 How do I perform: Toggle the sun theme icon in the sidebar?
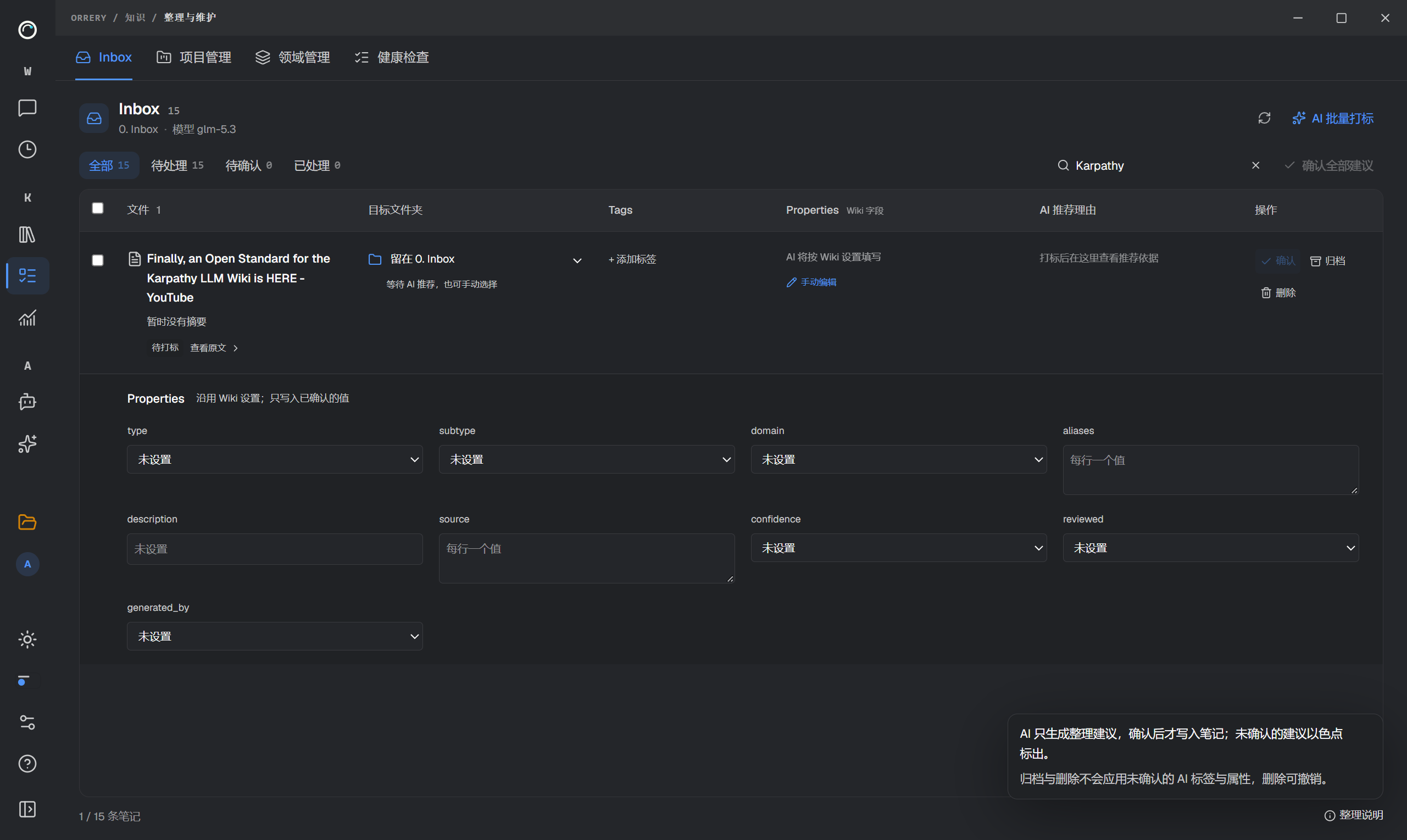pos(27,639)
